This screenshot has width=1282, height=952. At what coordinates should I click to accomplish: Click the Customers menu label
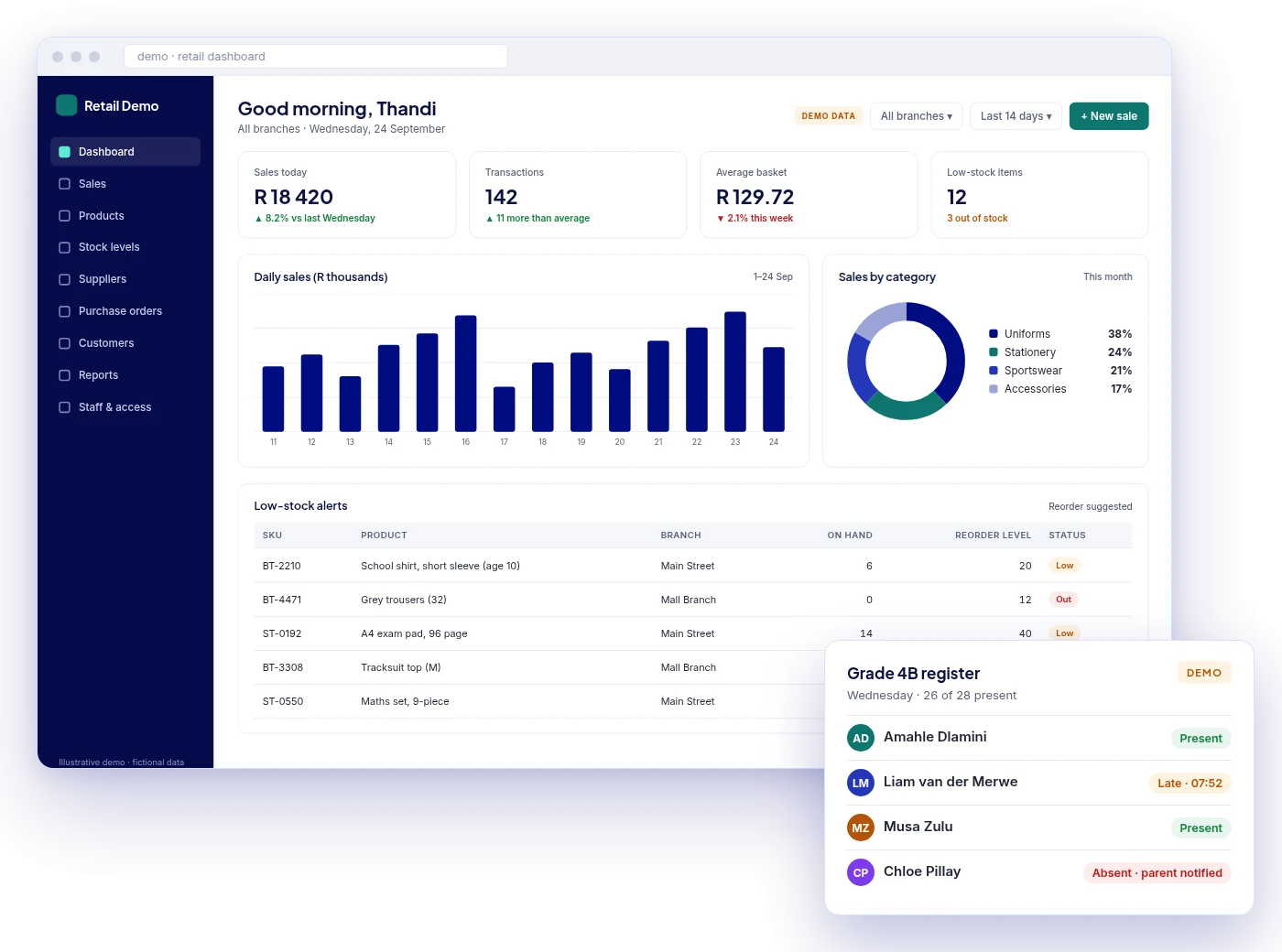[x=106, y=343]
